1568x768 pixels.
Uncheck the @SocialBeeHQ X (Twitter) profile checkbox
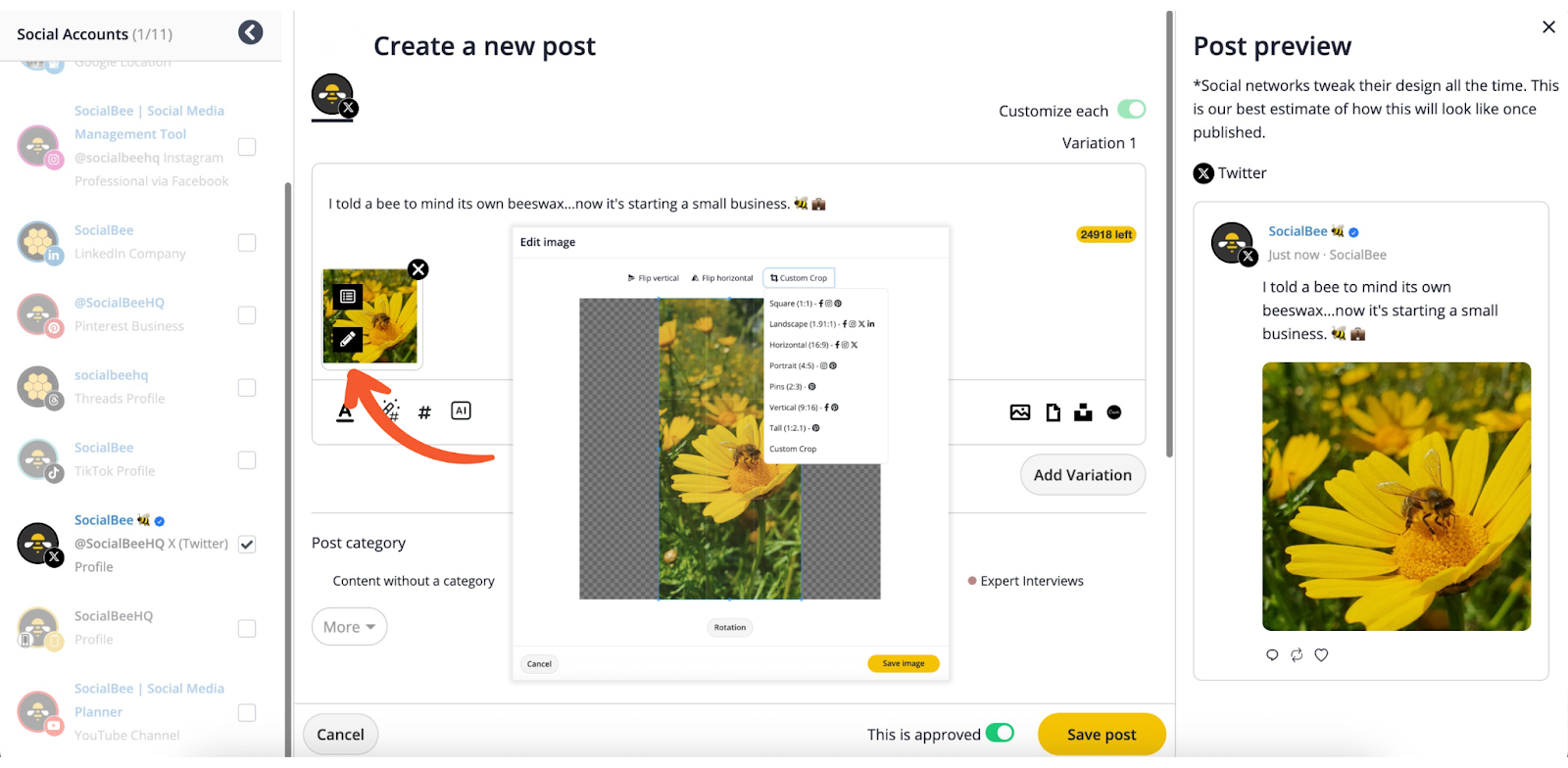(247, 545)
